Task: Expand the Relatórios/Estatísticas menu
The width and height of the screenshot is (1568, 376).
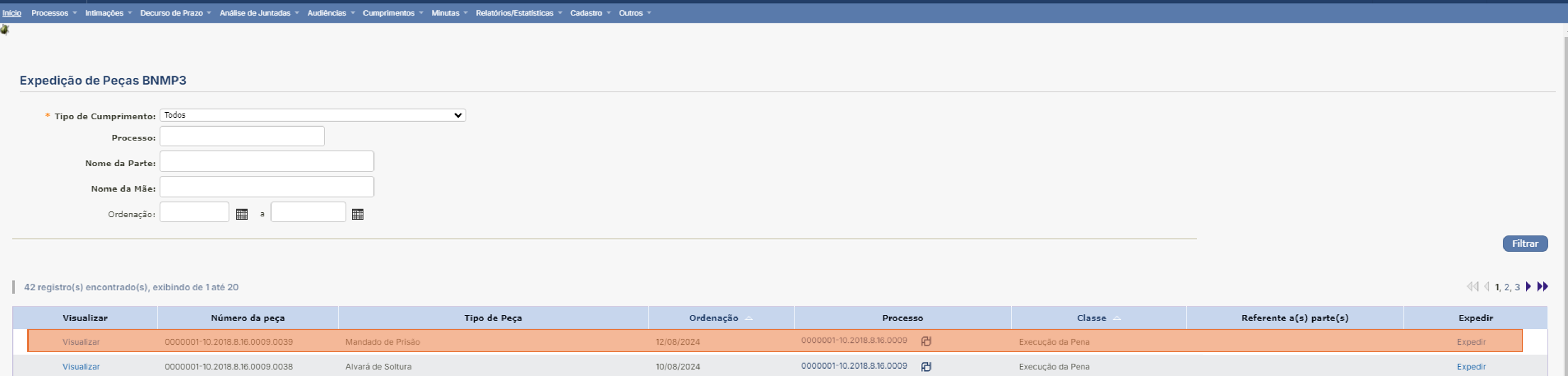Action: tap(519, 13)
